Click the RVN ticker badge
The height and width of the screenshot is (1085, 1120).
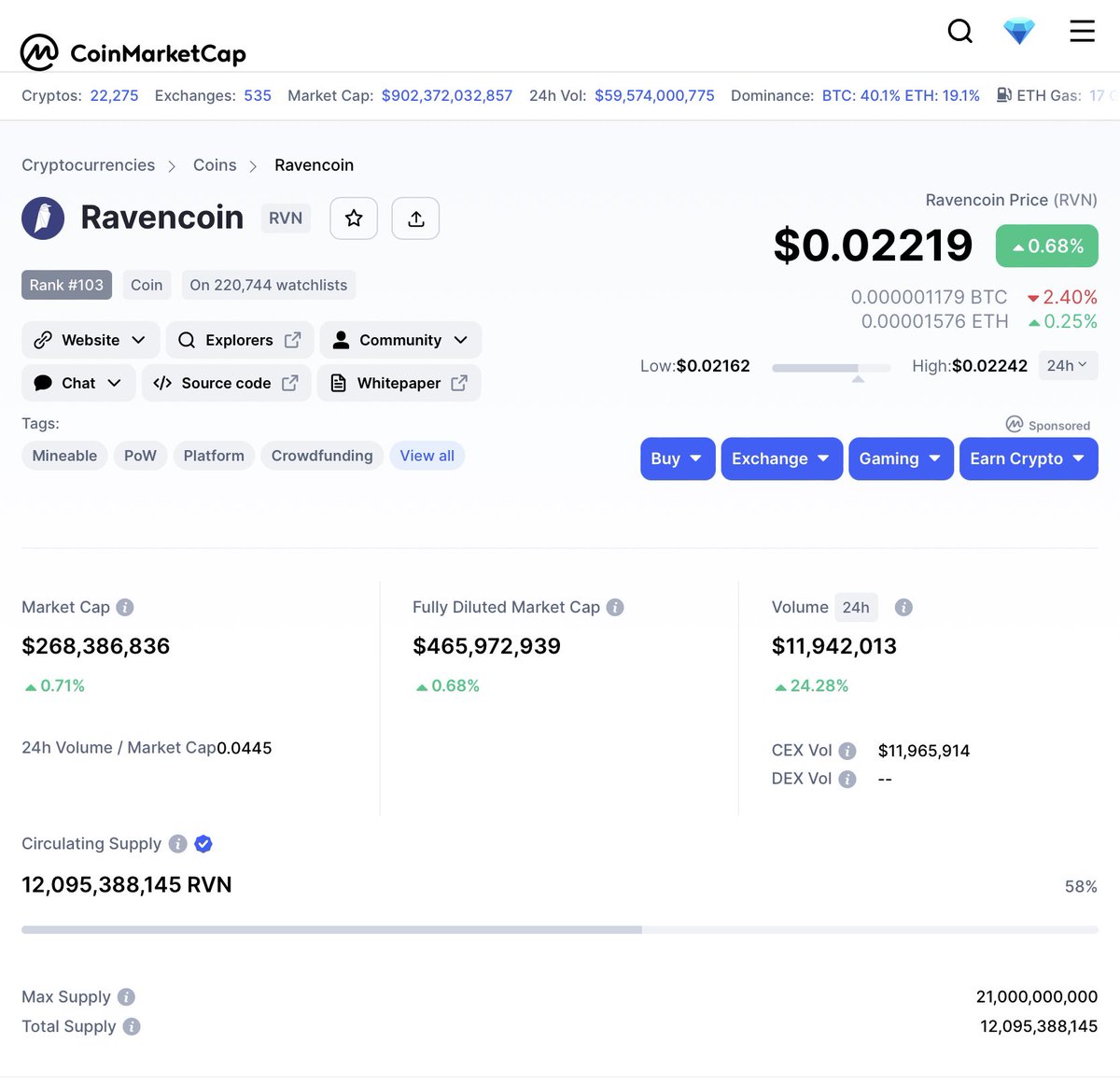pos(286,218)
